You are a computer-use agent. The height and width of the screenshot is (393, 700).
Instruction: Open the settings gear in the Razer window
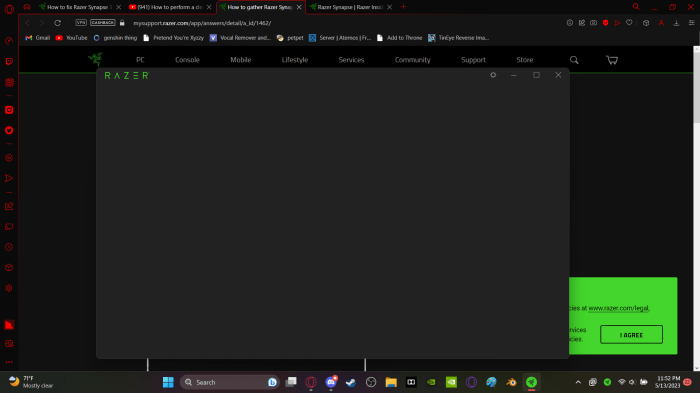click(x=493, y=75)
